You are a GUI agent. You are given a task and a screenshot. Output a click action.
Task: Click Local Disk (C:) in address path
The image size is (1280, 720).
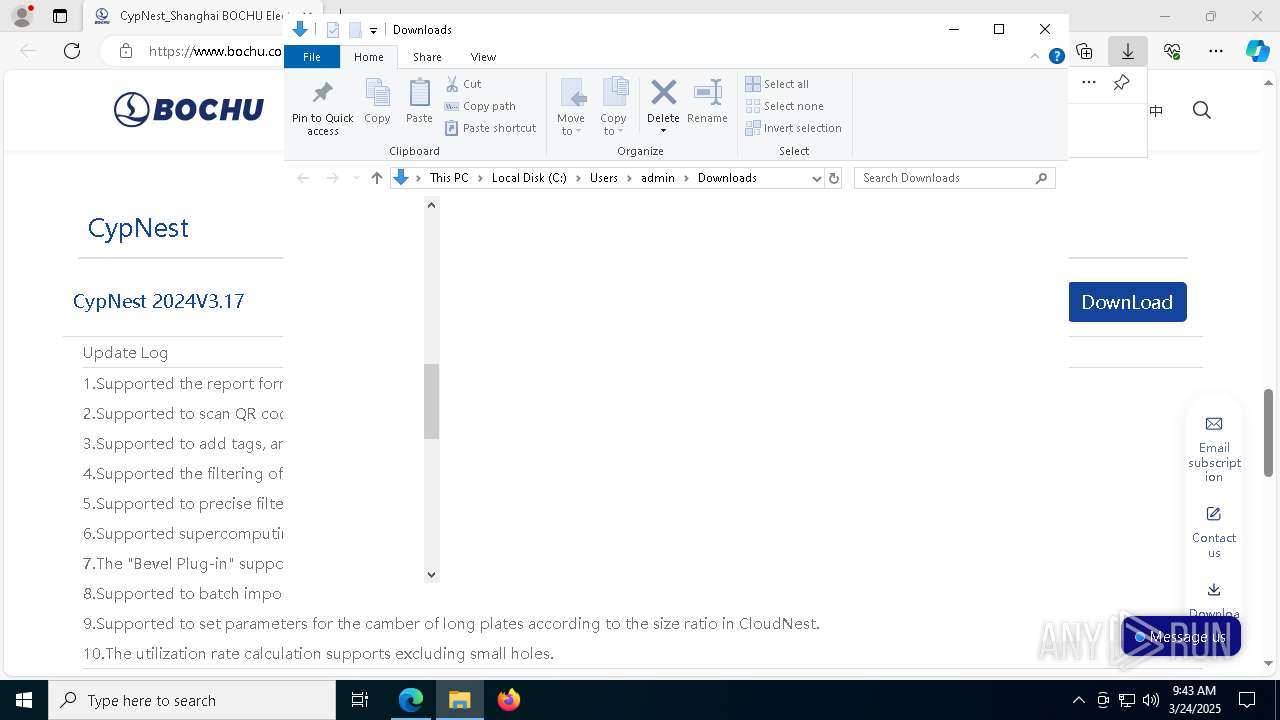[x=529, y=178]
